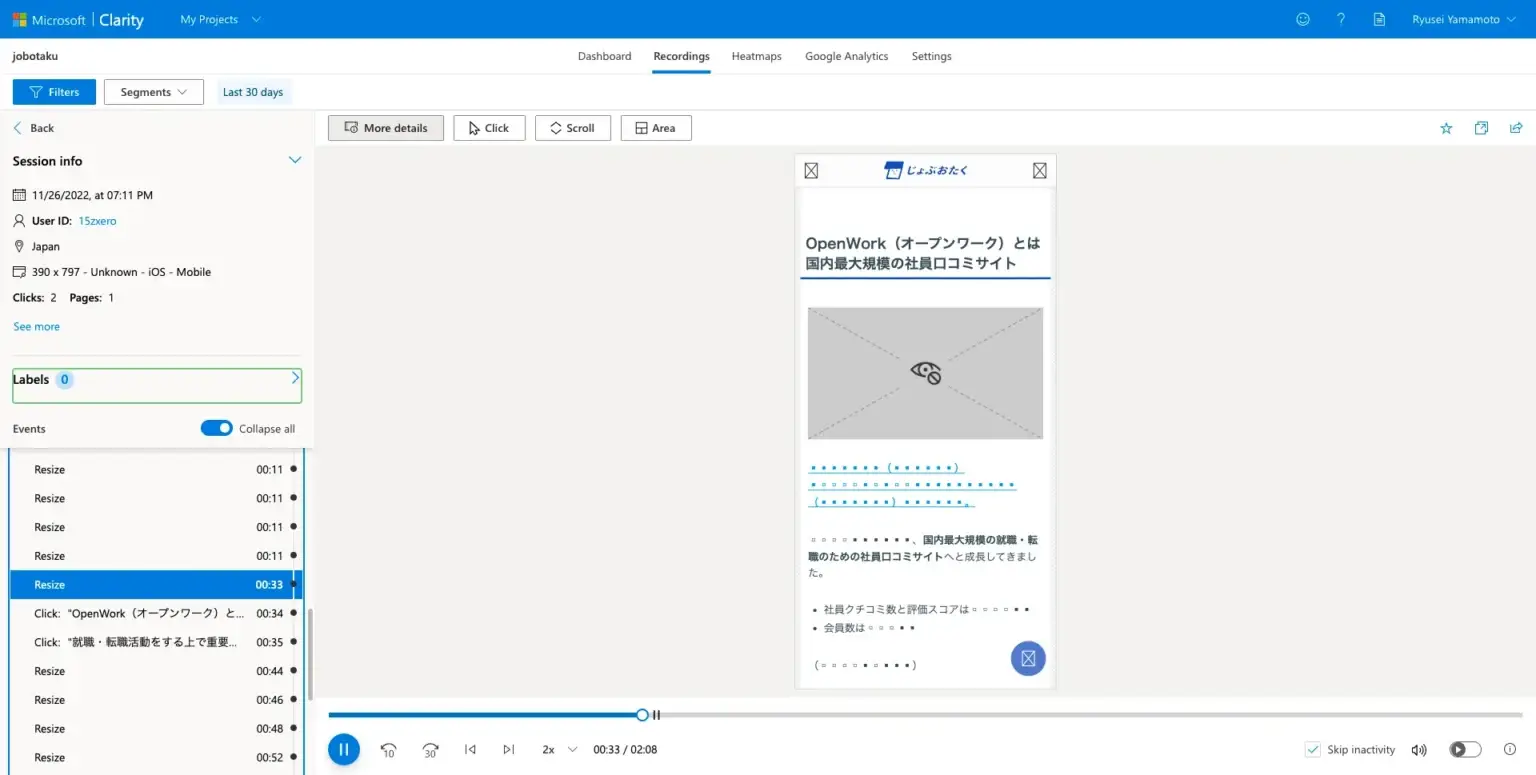Click the playback progress slider handle
Image resolution: width=1536 pixels, height=775 pixels.
tap(642, 715)
